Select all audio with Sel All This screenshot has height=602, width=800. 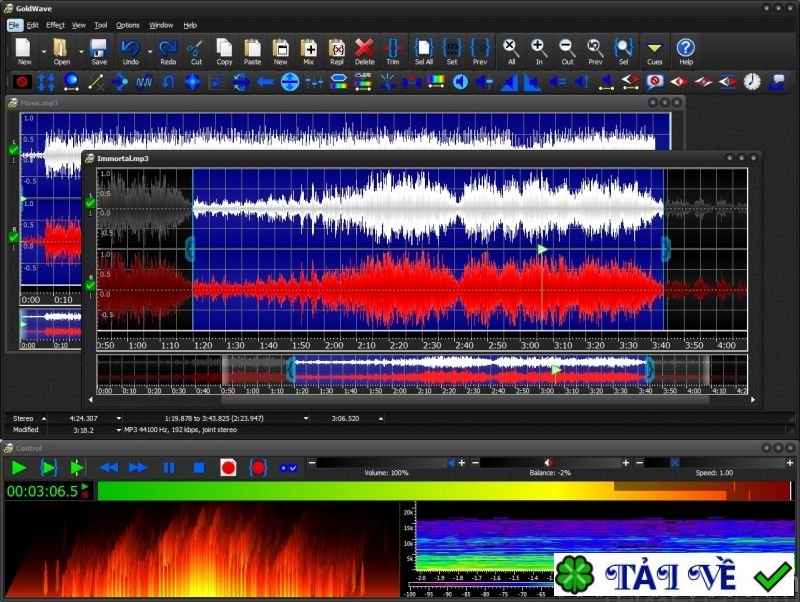point(423,50)
